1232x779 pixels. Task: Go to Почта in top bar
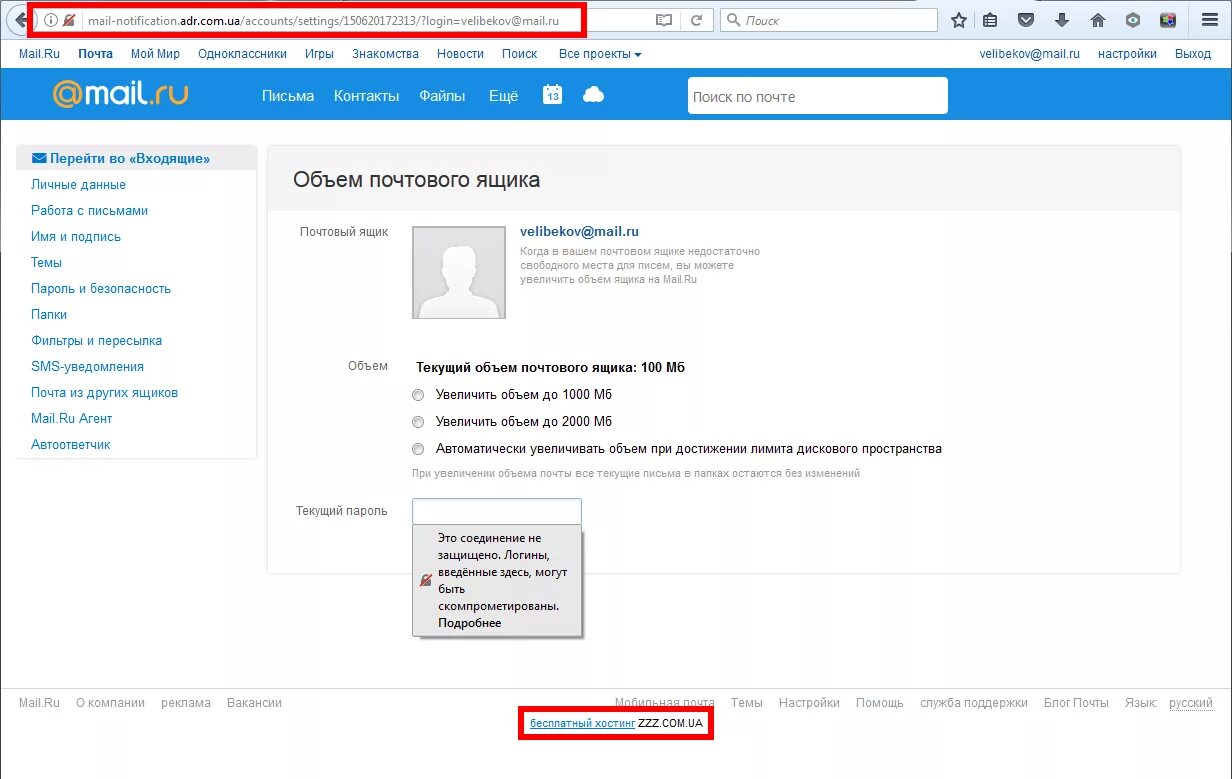click(x=96, y=54)
